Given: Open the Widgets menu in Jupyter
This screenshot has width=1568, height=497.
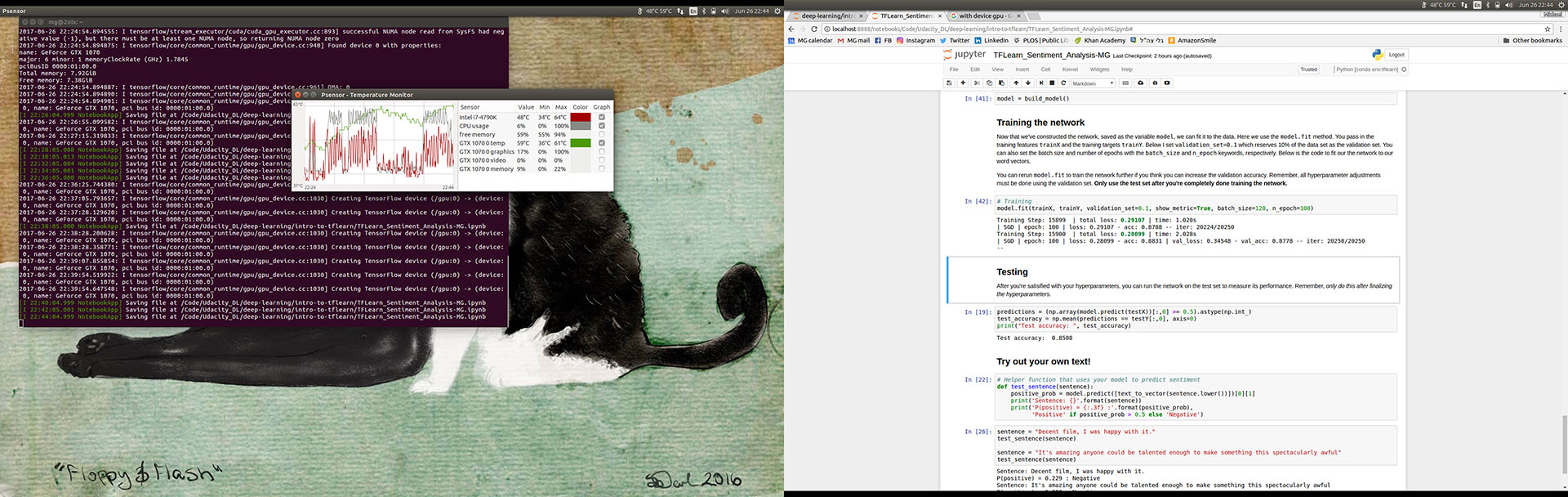Looking at the screenshot, I should [1099, 69].
